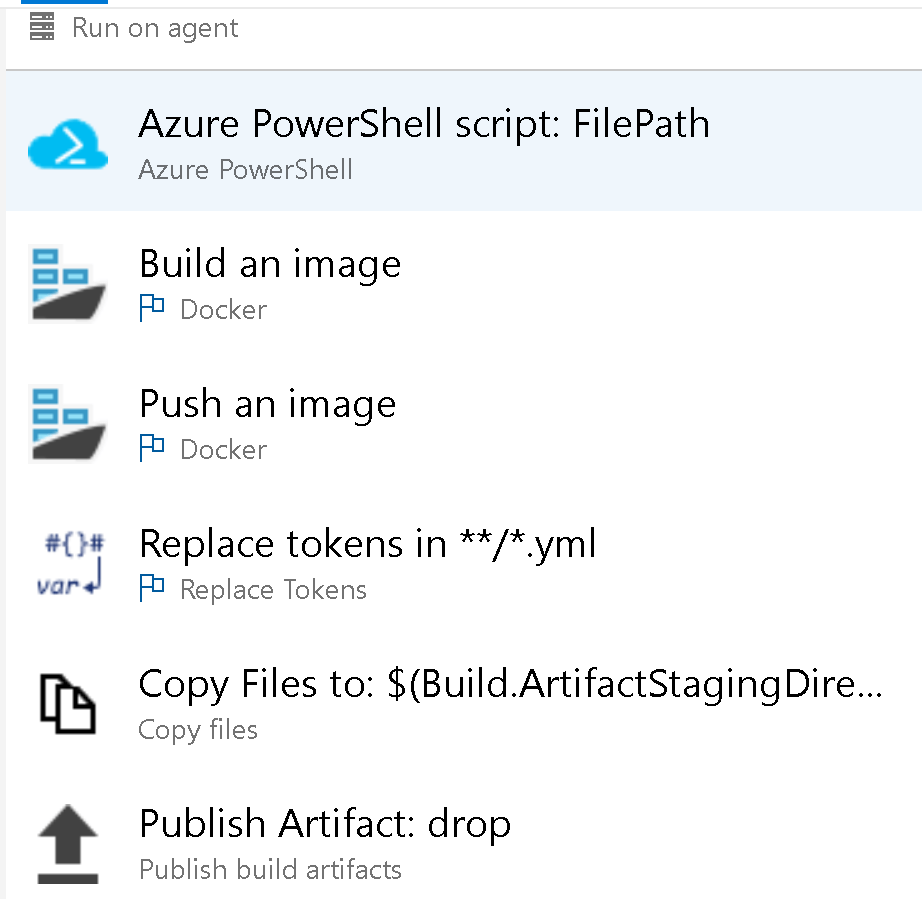This screenshot has height=899, width=922.
Task: Click the Run on agent server icon
Action: pyautogui.click(x=42, y=28)
